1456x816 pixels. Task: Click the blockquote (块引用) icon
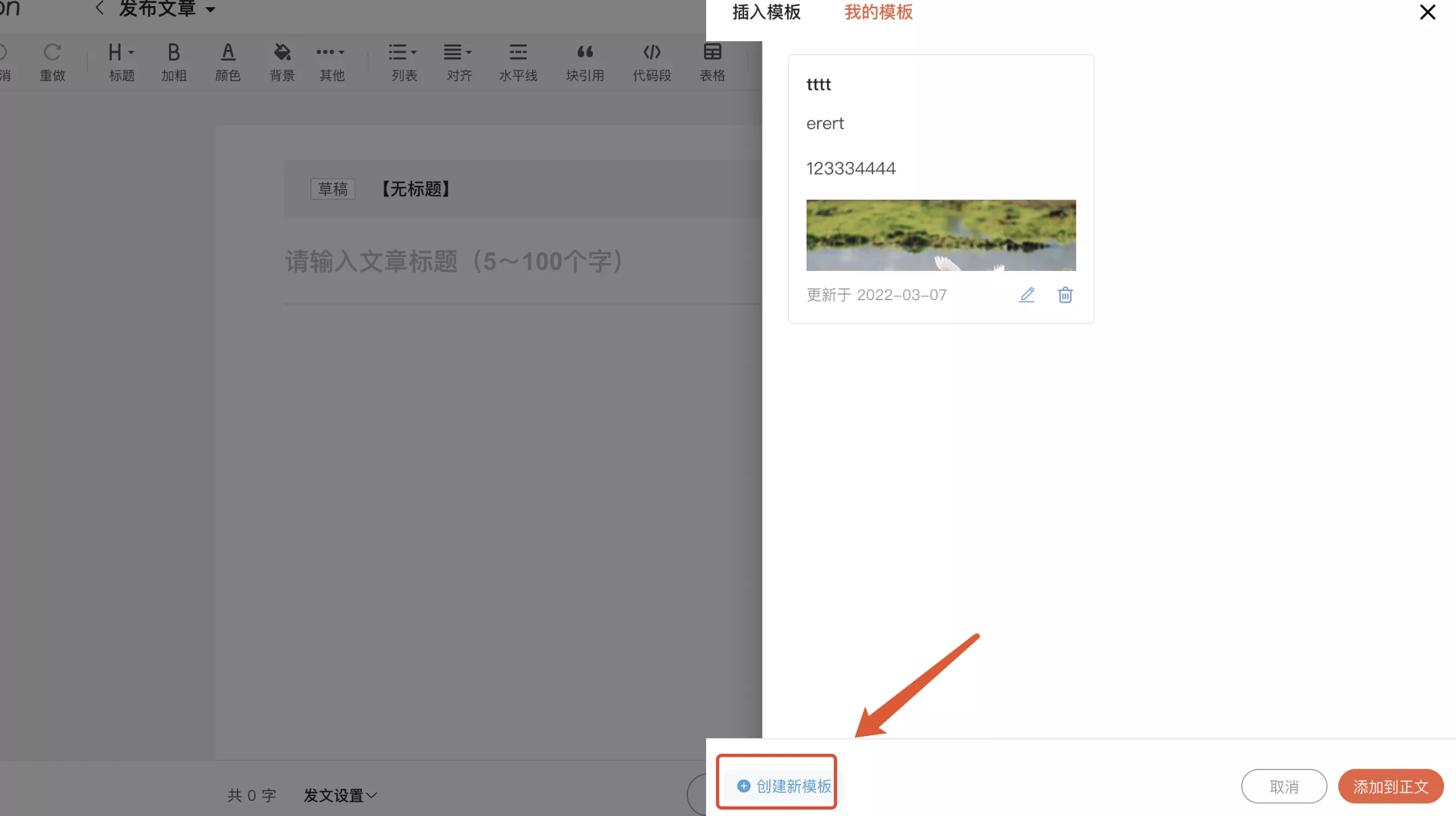tap(585, 61)
